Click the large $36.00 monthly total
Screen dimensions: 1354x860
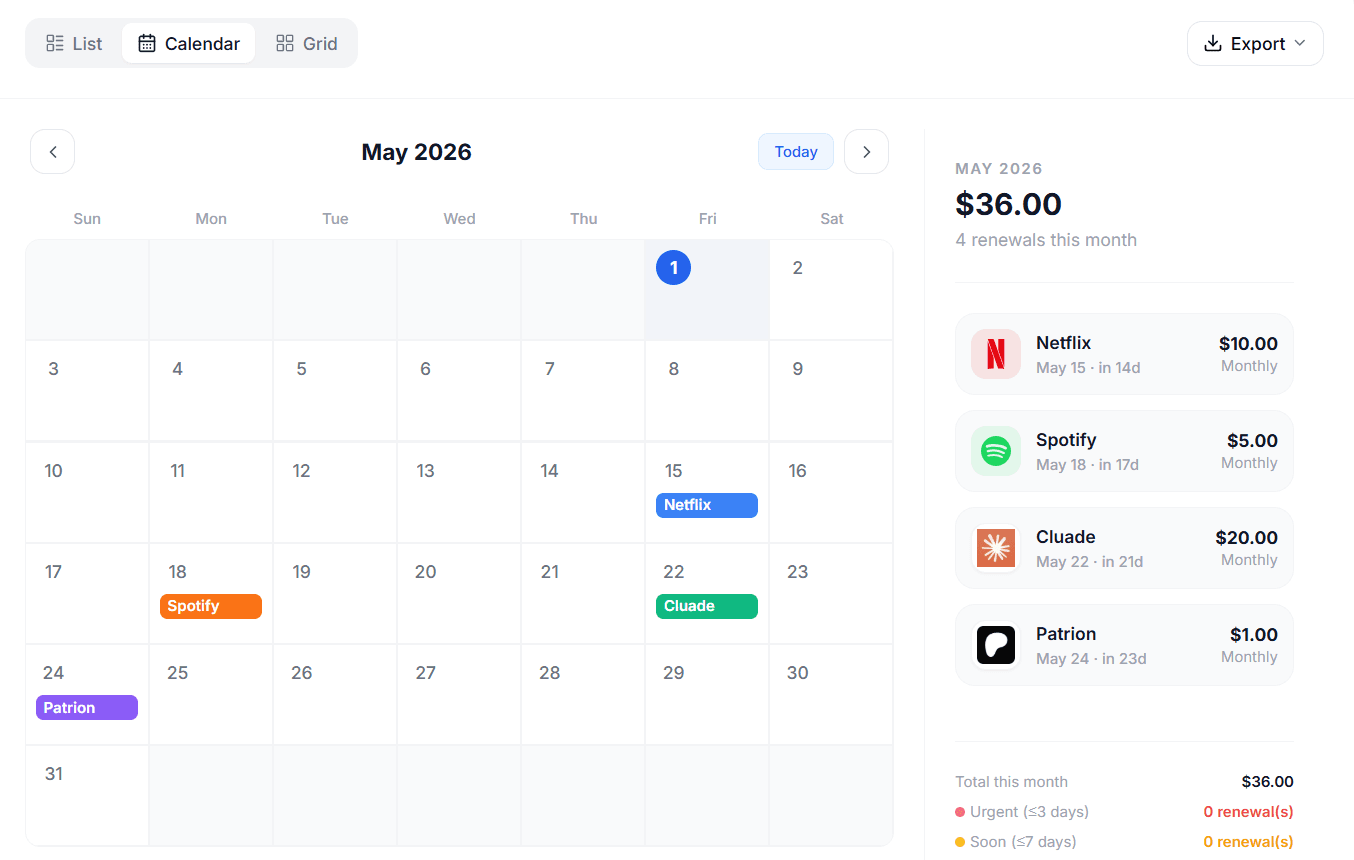click(1008, 204)
